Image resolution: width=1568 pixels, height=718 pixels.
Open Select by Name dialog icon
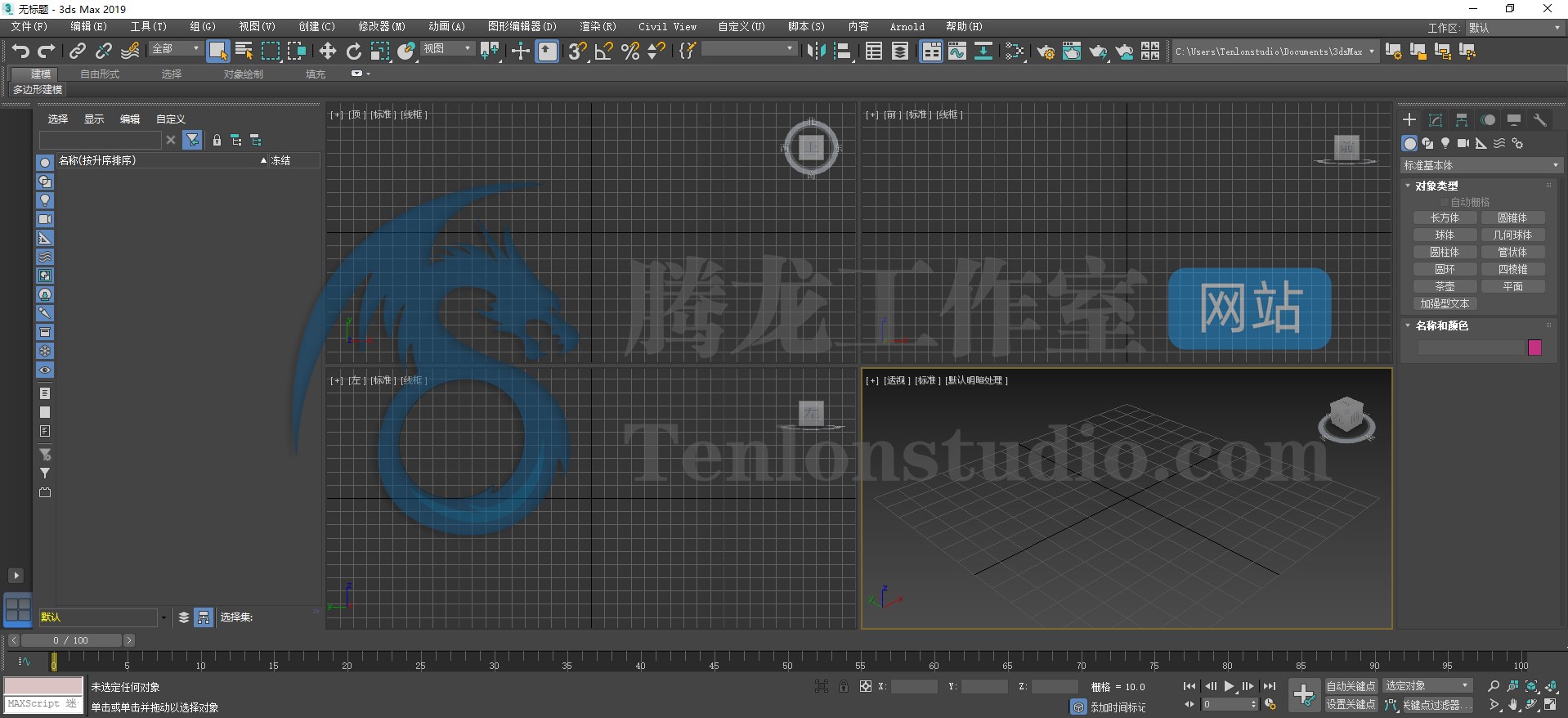(x=244, y=52)
